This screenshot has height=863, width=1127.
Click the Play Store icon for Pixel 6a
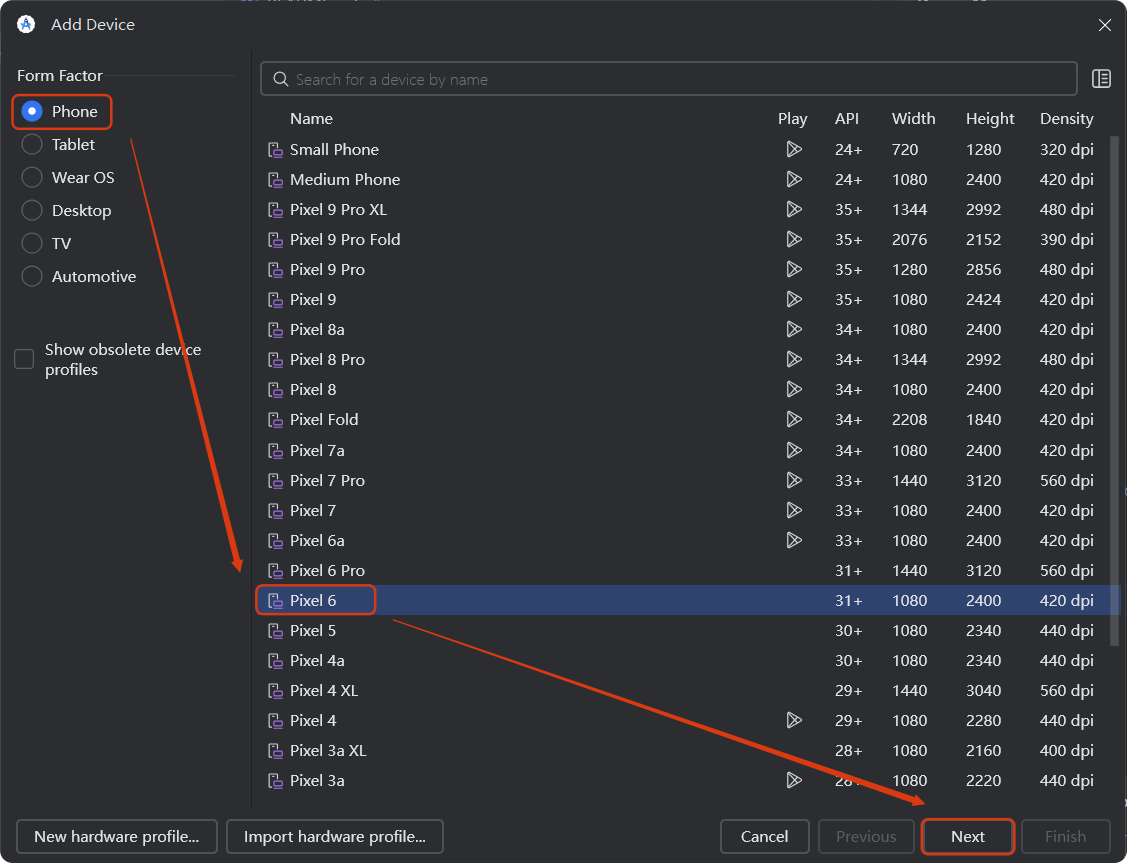(x=794, y=540)
